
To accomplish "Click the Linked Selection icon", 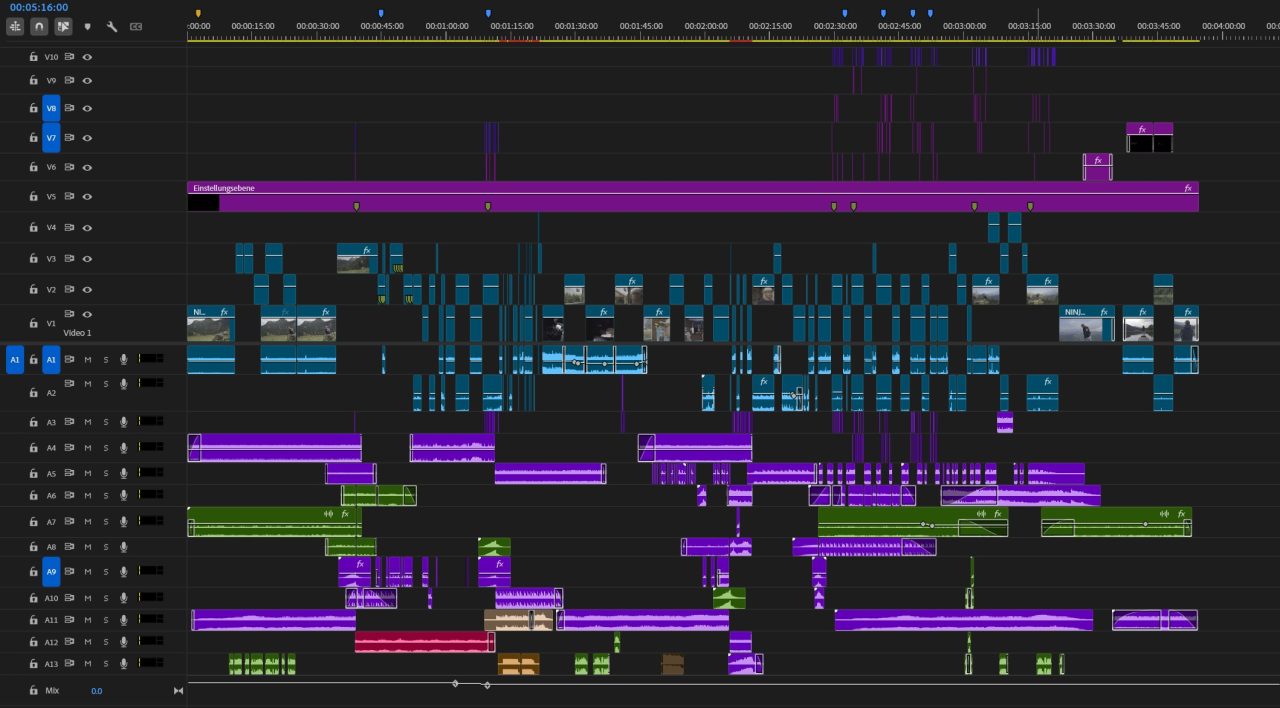I will (63, 27).
